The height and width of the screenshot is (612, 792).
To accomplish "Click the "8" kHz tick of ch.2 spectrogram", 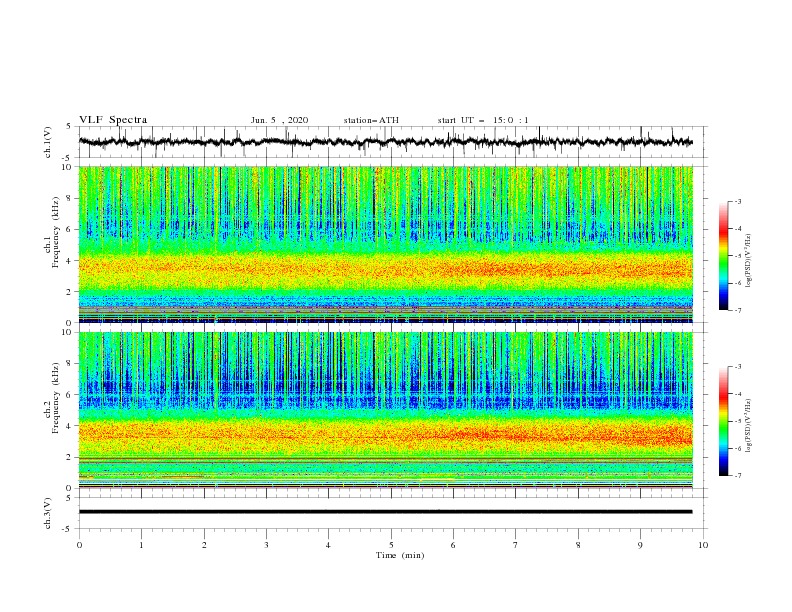I will 71,364.
